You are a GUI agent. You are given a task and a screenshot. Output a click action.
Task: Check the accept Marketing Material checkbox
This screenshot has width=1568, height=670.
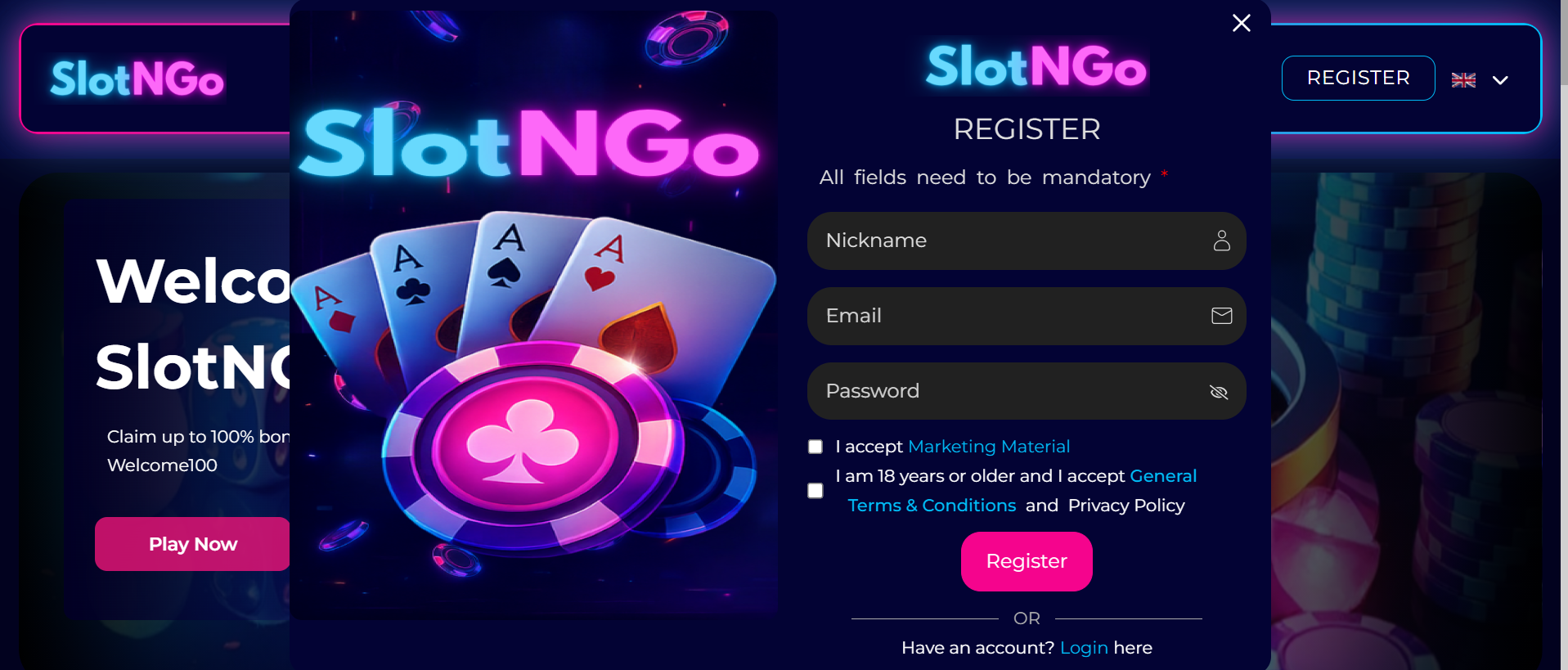pos(815,447)
